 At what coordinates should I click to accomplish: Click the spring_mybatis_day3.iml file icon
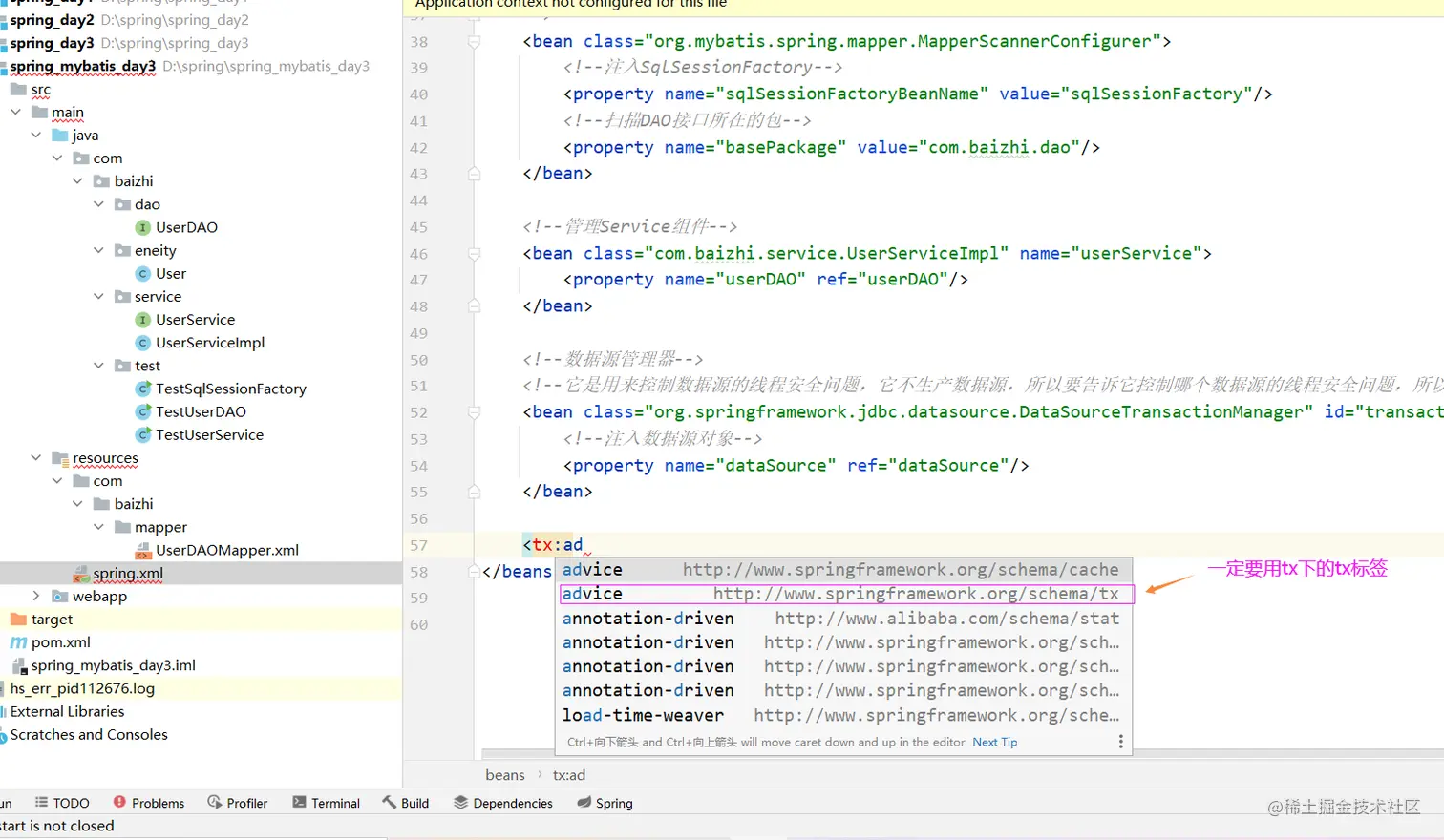point(18,665)
